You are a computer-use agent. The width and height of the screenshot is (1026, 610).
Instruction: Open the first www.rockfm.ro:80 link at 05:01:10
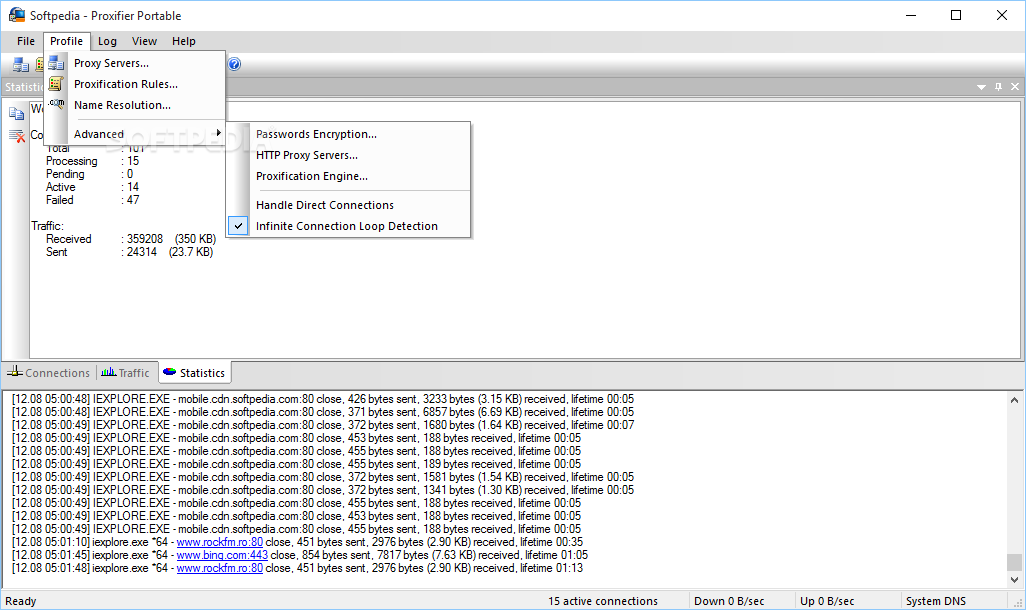pos(220,542)
